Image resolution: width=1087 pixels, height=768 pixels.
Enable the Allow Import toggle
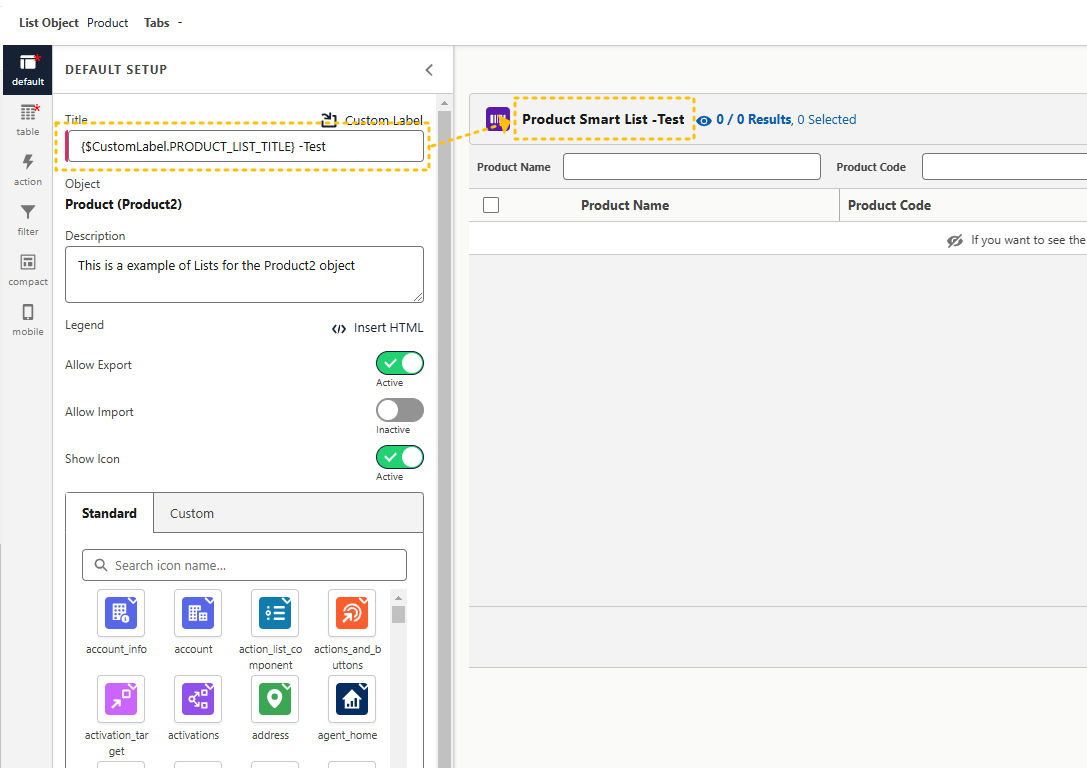399,410
